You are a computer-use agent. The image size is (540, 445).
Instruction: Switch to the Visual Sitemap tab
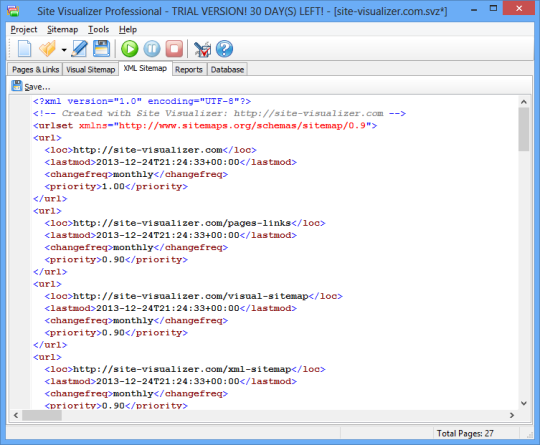click(90, 70)
